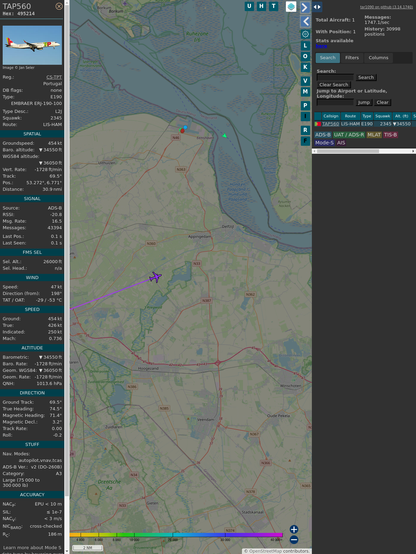Screen dimensions: 416x554
Task: Open the stats available 'here' link
Action: tap(321, 46)
